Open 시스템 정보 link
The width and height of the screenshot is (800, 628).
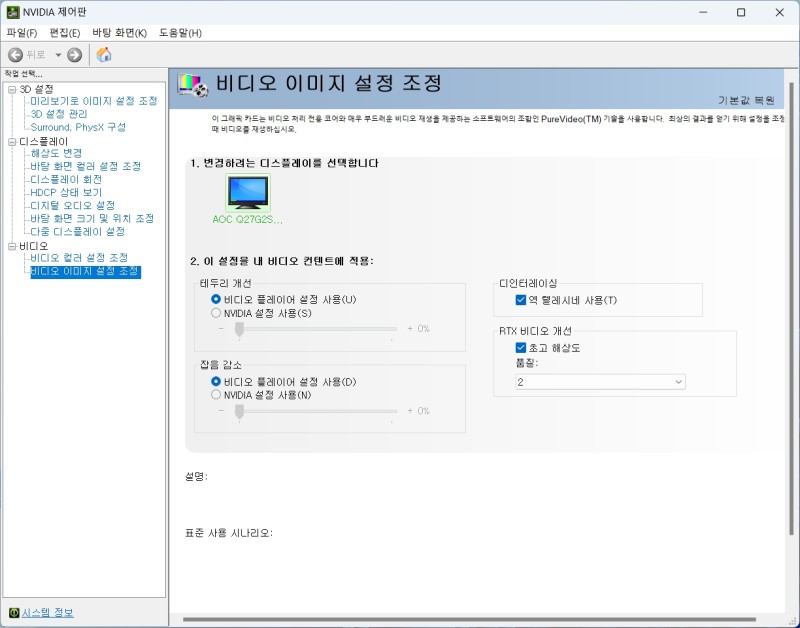(47, 612)
